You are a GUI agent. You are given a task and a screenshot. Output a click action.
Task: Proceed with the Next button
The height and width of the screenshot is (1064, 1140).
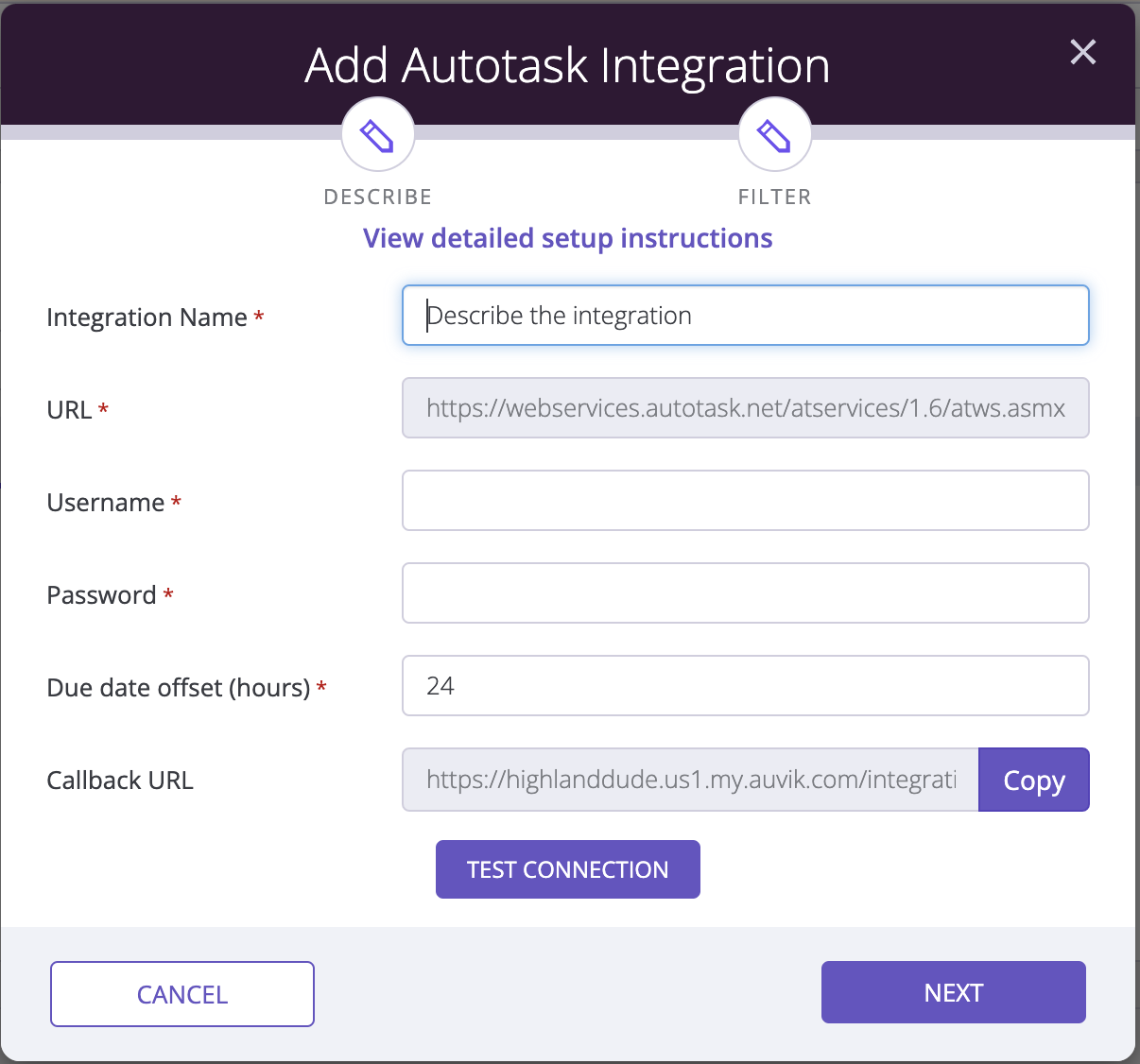(954, 992)
